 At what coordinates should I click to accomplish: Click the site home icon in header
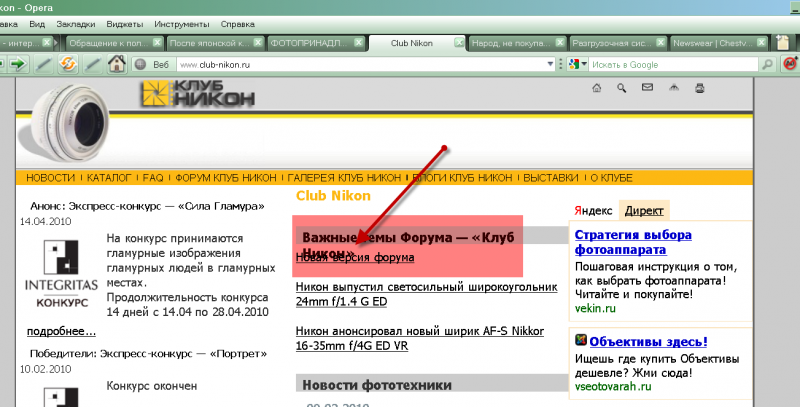(596, 88)
